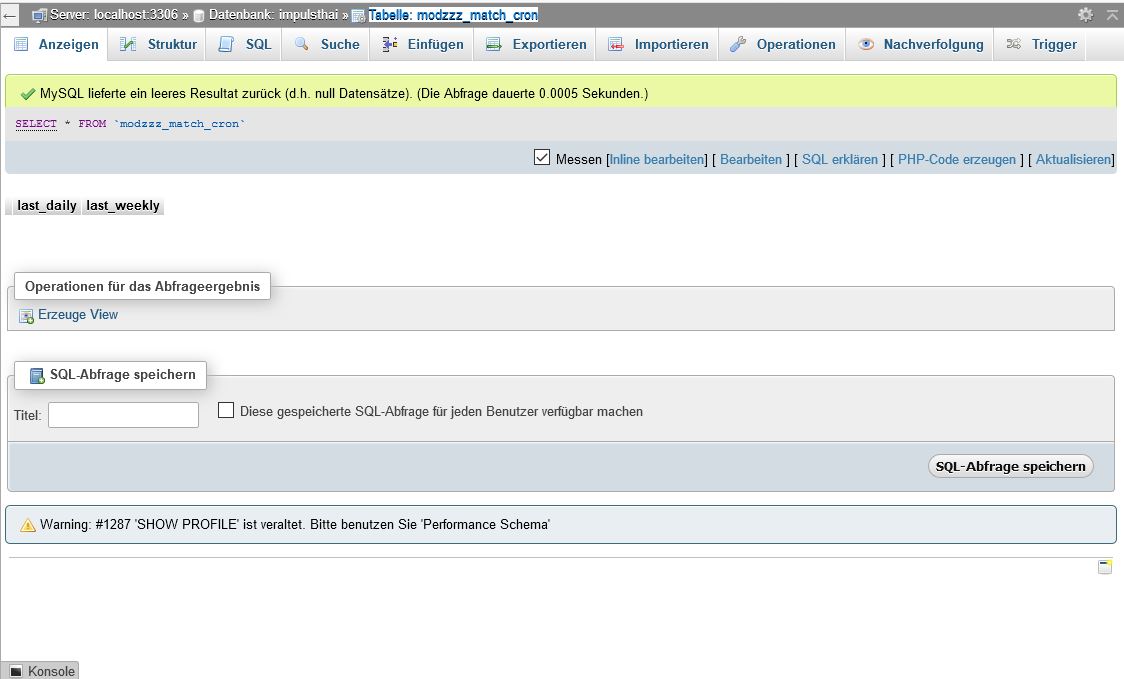Click the PHP-Code erzeugen link
This screenshot has height=679, width=1124.
[x=956, y=159]
